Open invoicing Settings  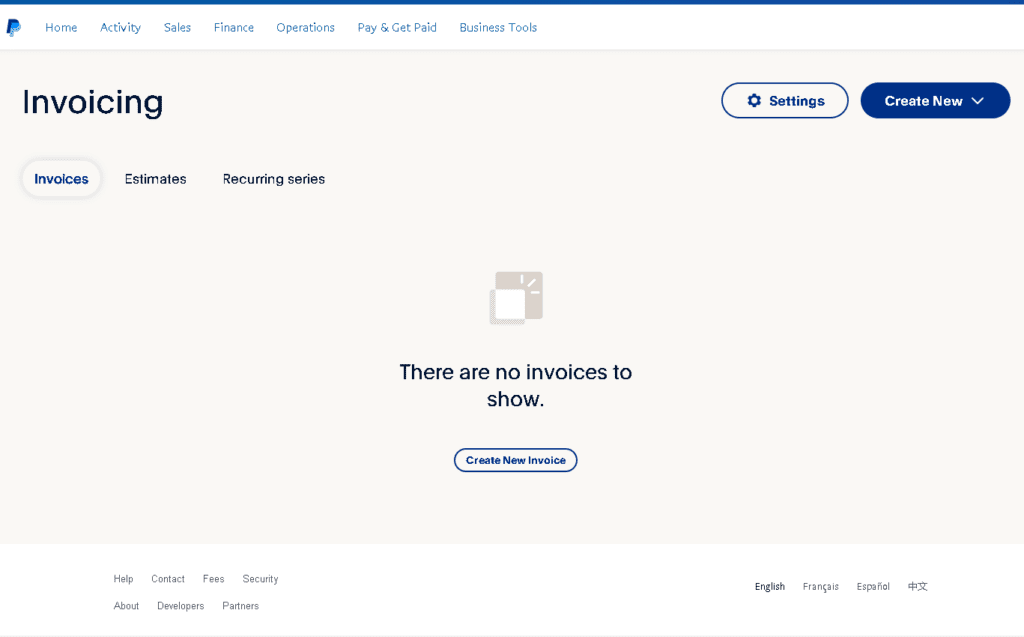click(784, 101)
